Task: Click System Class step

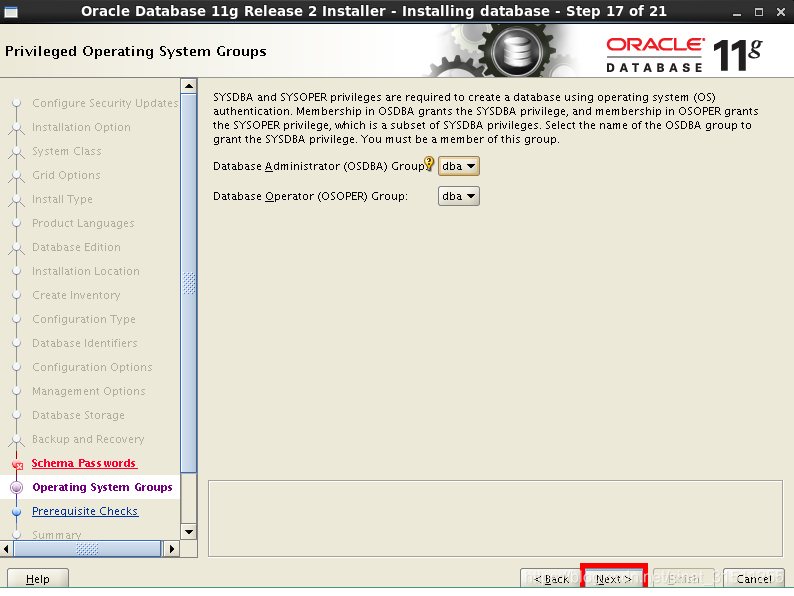Action: [x=67, y=151]
